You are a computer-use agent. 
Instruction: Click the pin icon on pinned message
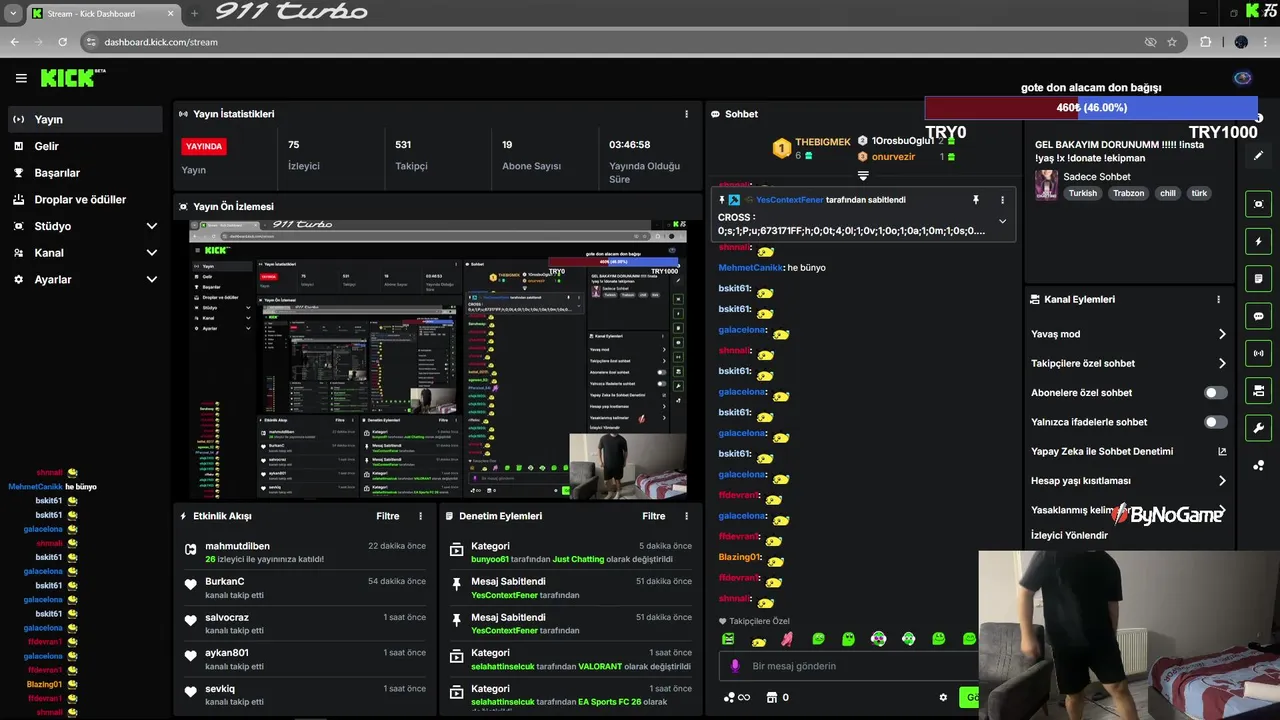(976, 200)
